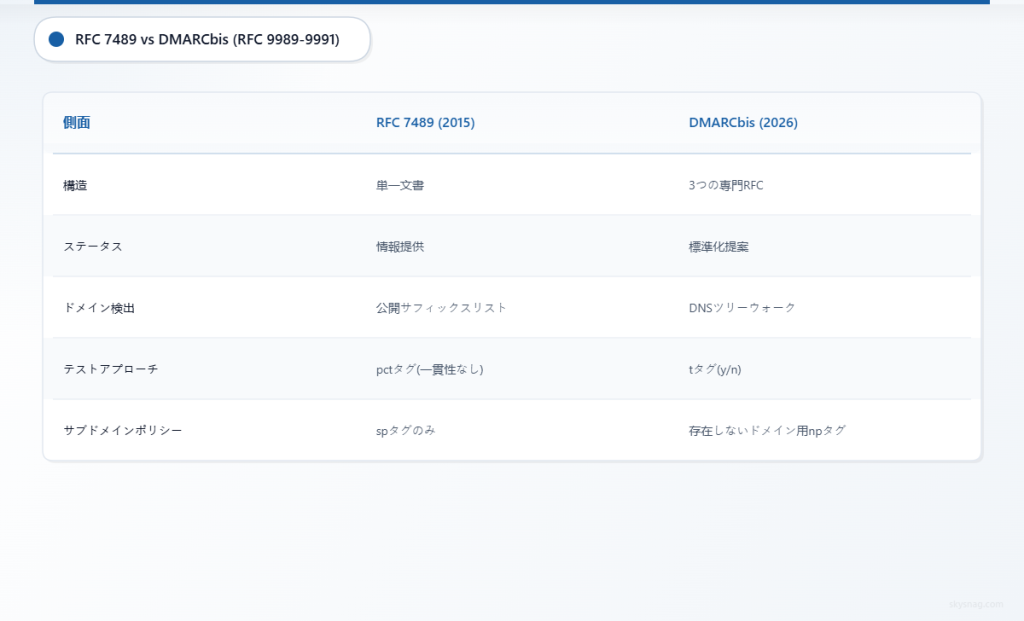The height and width of the screenshot is (621, 1024).
Task: Click the 情報提供 cell
Action: click(x=400, y=247)
